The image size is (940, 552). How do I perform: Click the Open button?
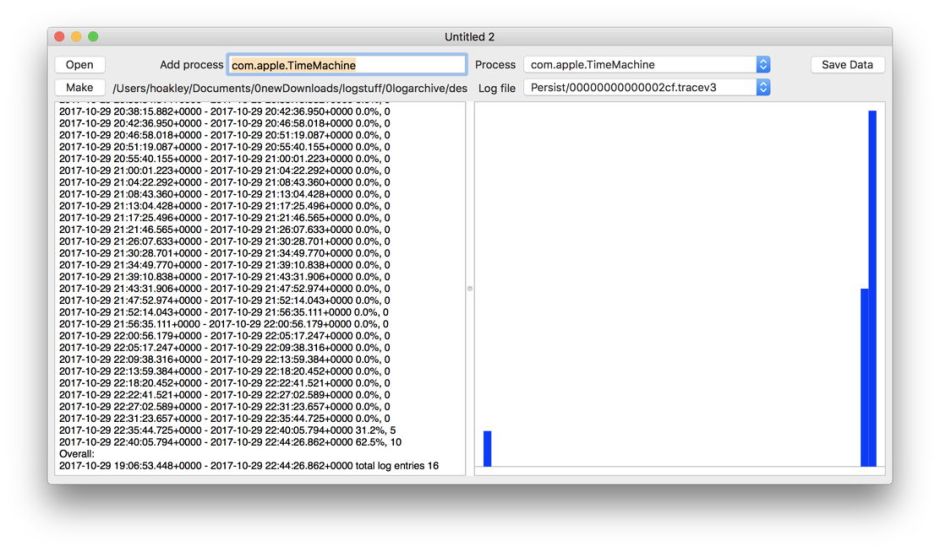coord(79,65)
